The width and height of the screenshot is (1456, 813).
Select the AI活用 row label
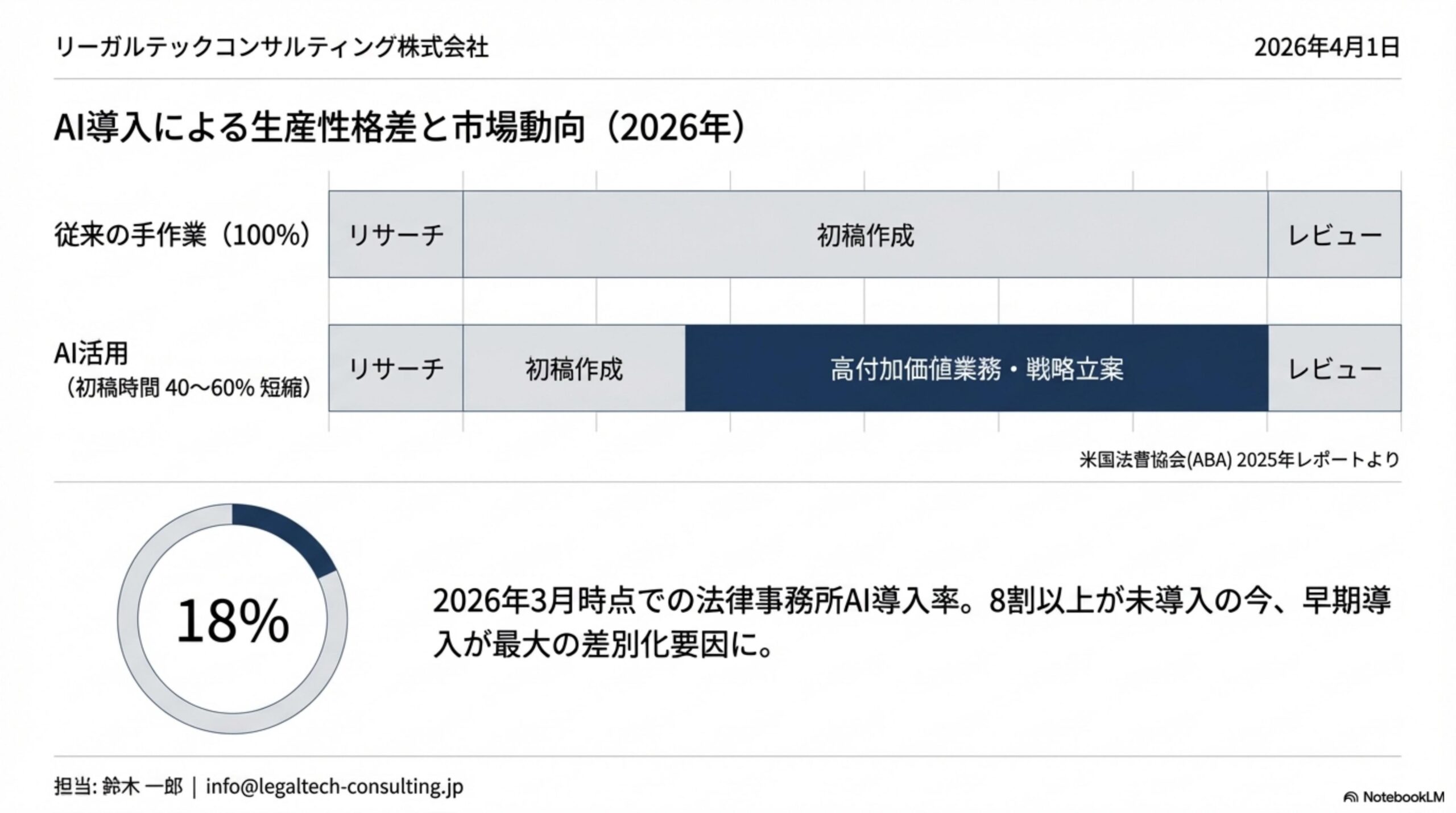[91, 353]
